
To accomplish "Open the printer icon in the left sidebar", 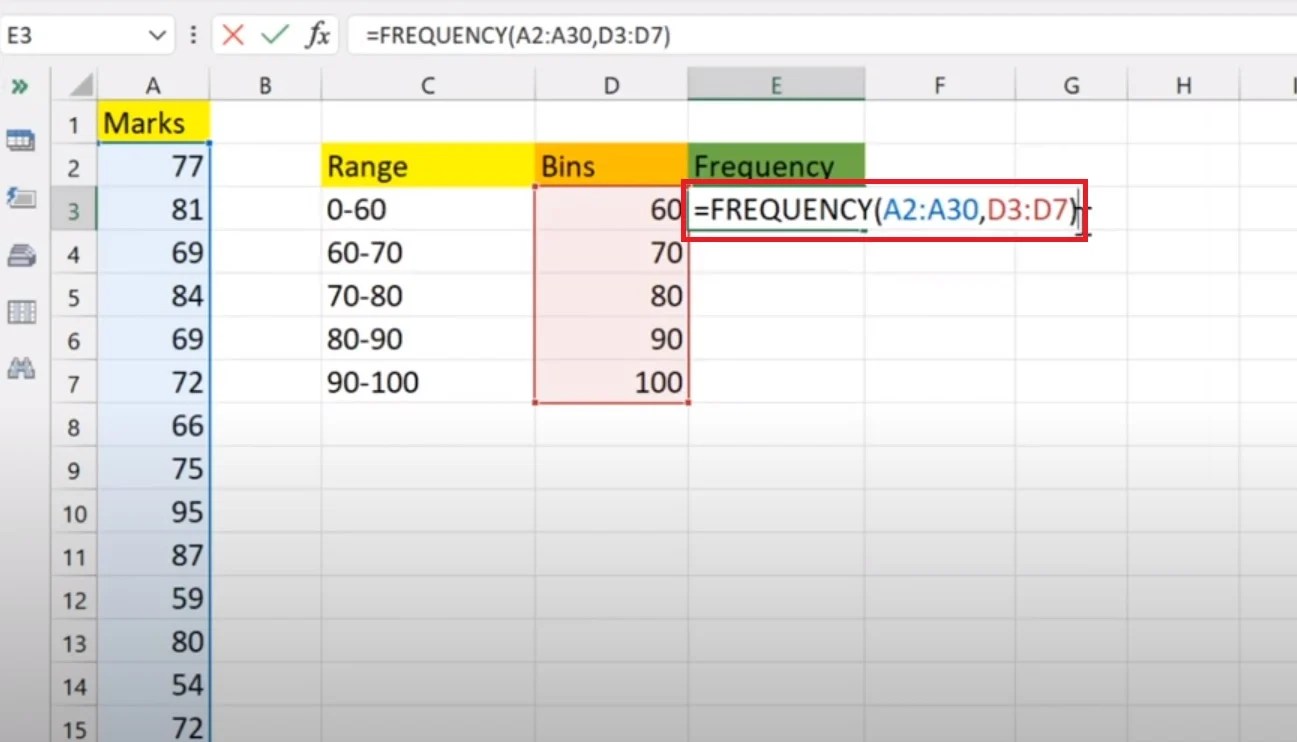I will tap(22, 255).
